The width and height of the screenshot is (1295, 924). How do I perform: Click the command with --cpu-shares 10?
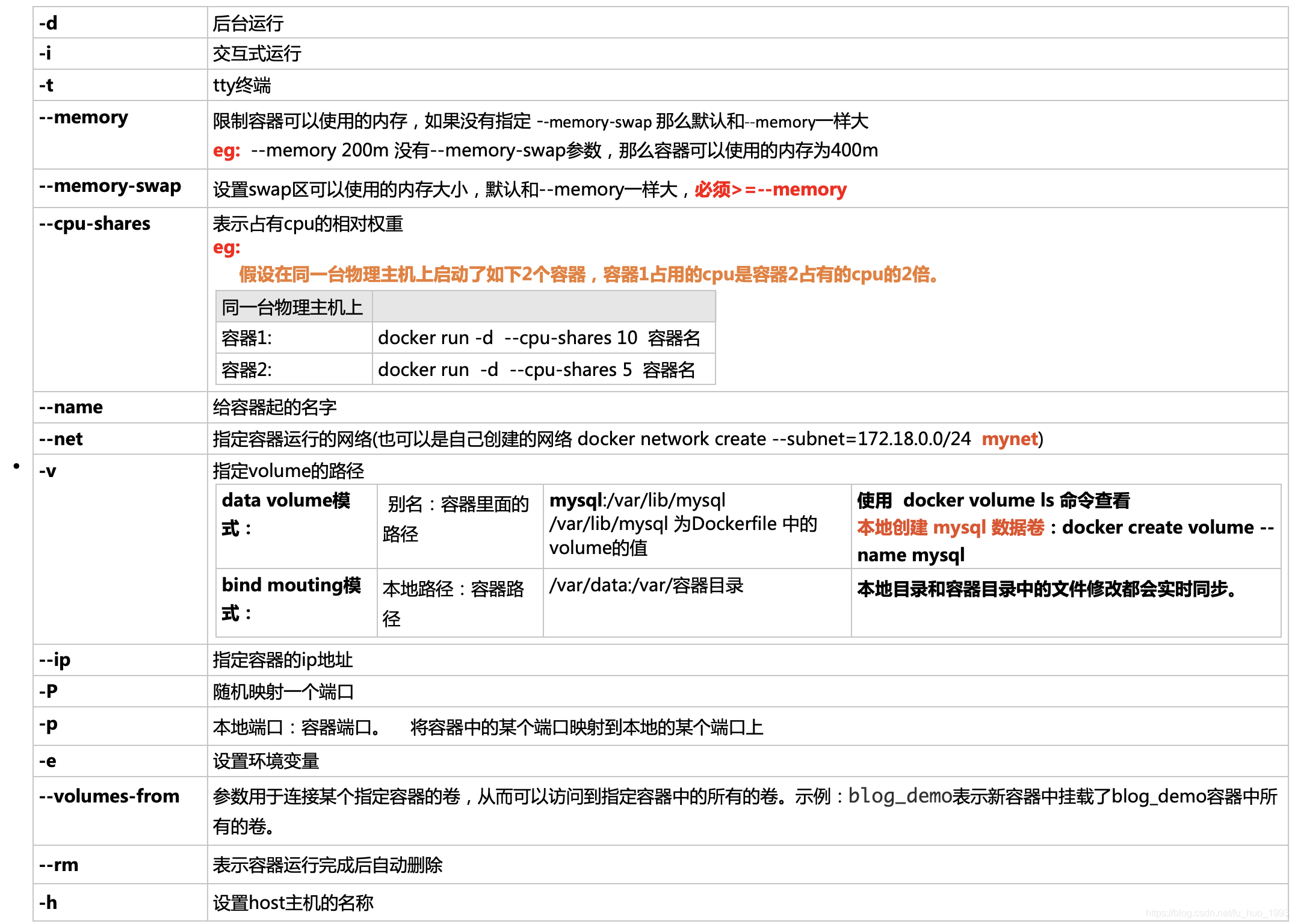point(539,338)
